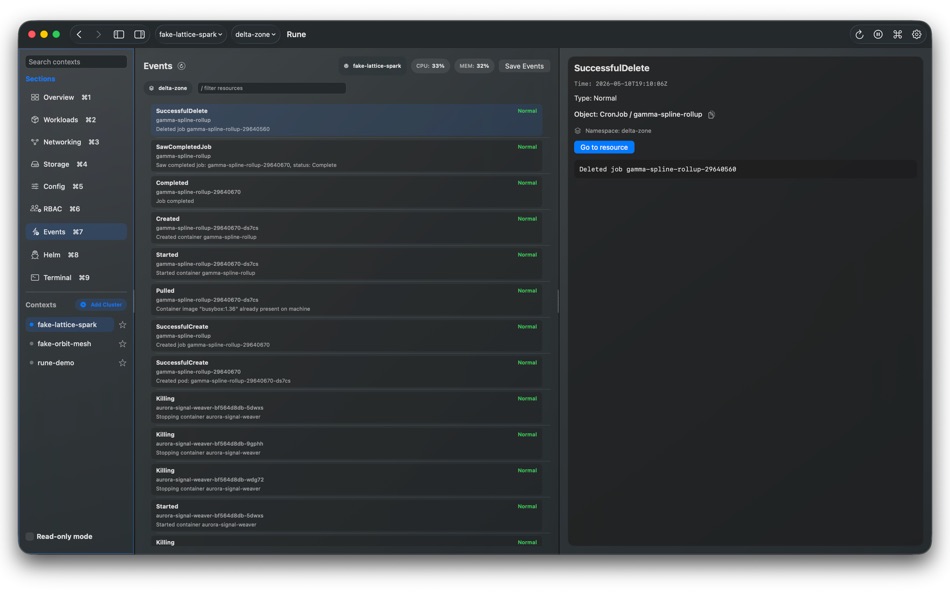Click the namespace icon beside 'Namespace: delta-zone'
Viewport: 950px width, 594px height.
(577, 131)
